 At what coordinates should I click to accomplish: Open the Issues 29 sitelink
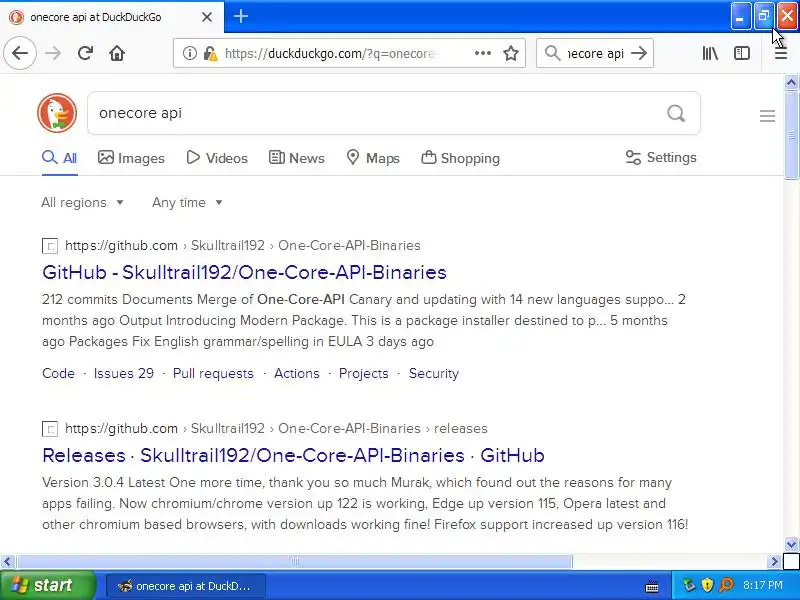click(x=123, y=373)
